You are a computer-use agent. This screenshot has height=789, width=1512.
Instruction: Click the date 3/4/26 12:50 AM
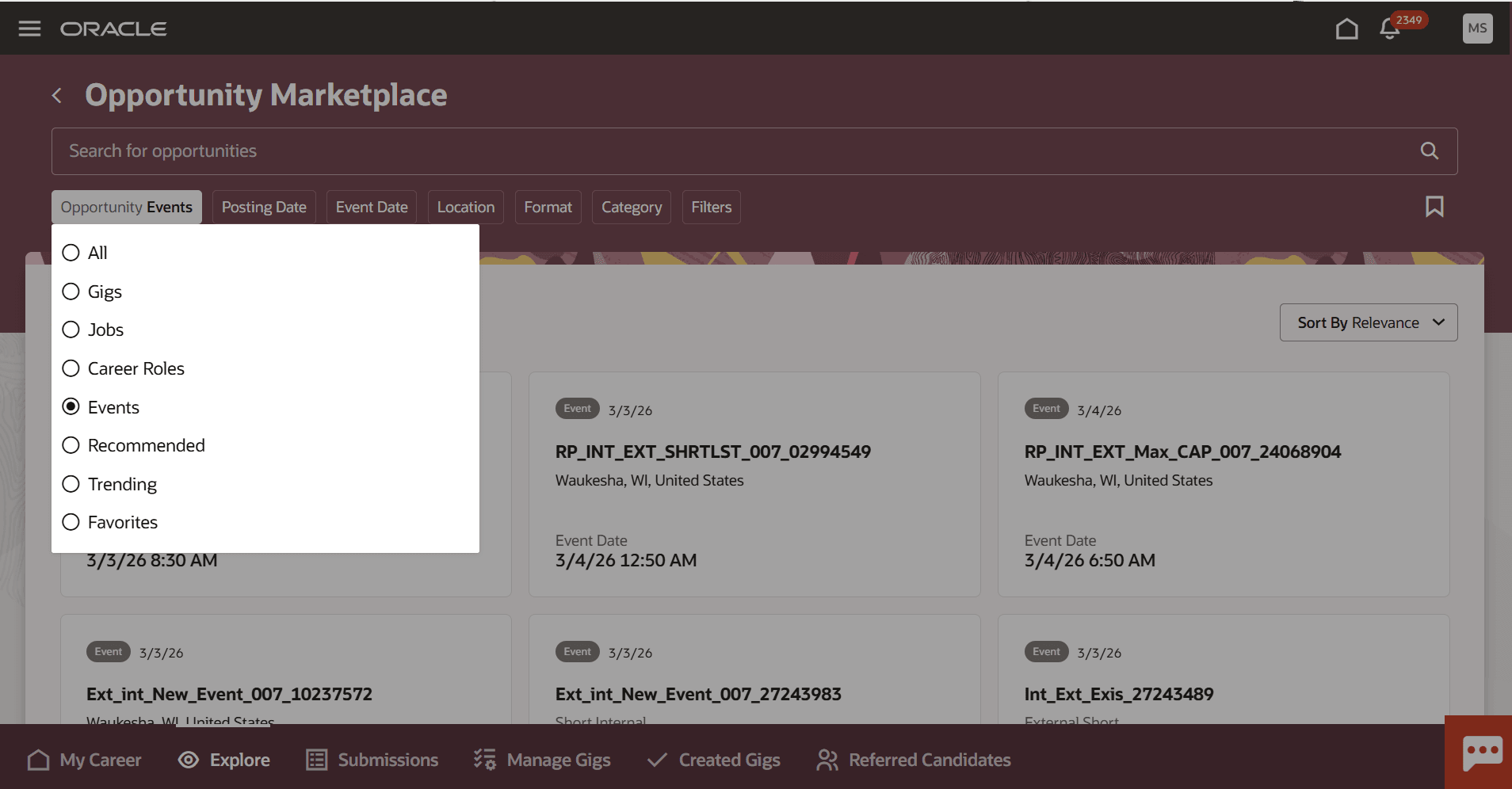pos(626,560)
